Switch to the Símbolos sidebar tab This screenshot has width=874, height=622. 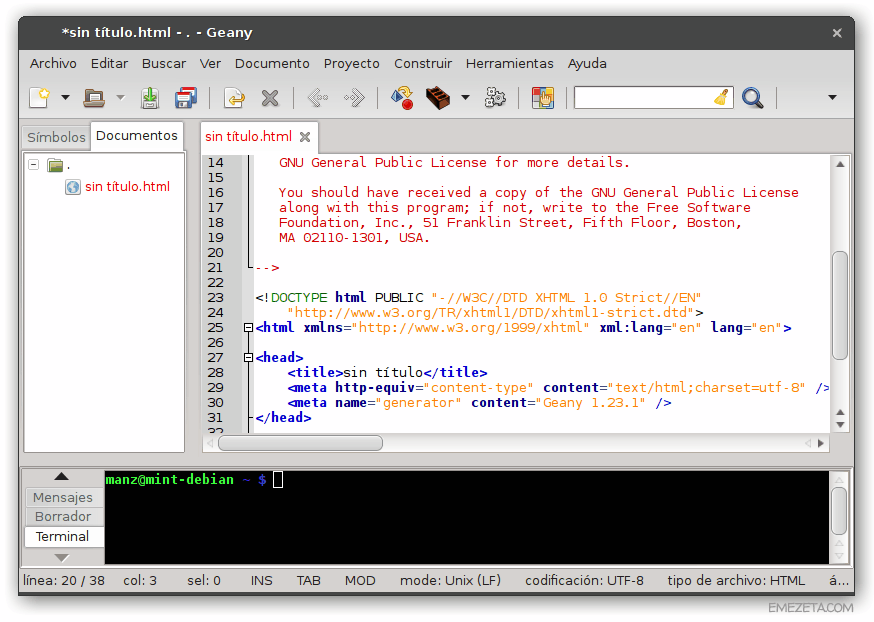click(x=56, y=137)
